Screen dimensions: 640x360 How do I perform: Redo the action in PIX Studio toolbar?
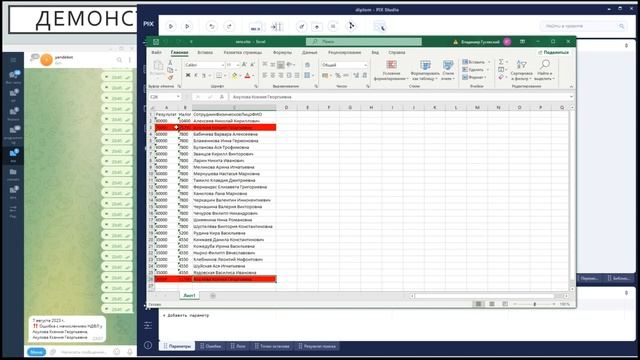(229, 26)
